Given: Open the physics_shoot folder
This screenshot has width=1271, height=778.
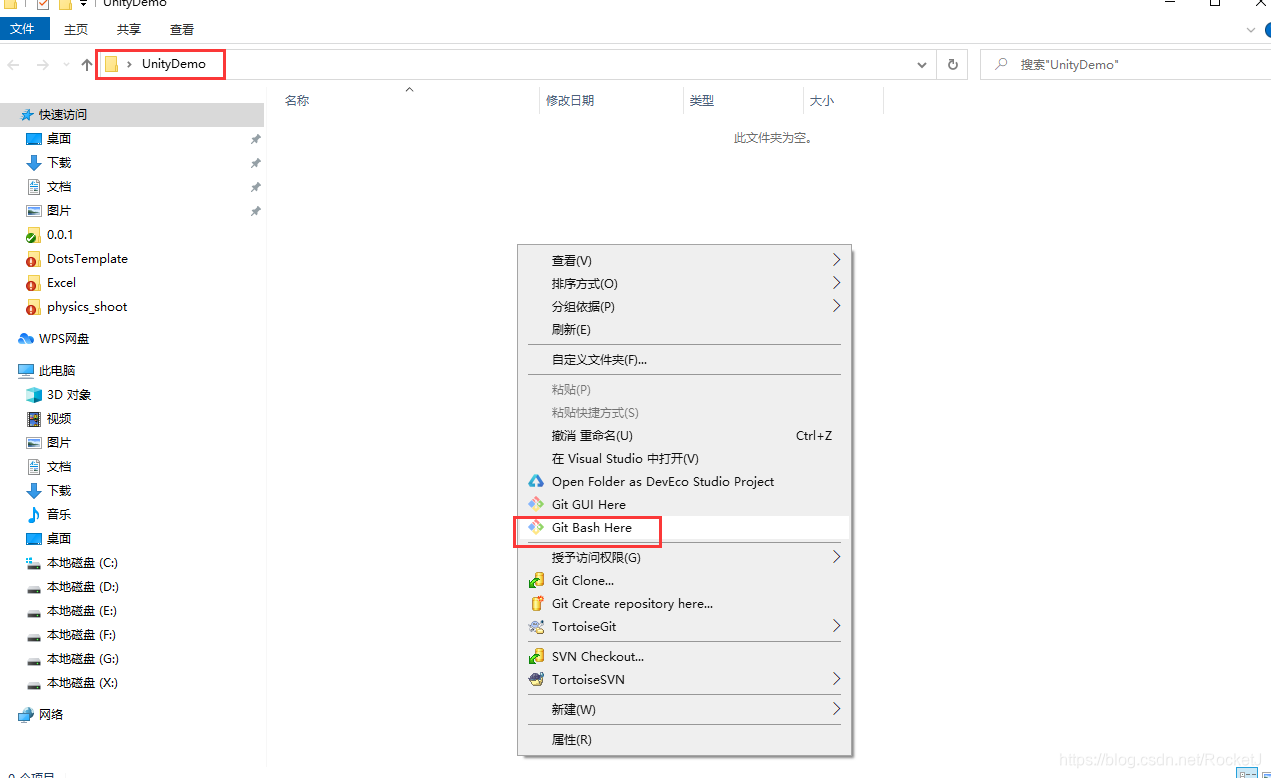Looking at the screenshot, I should [87, 307].
